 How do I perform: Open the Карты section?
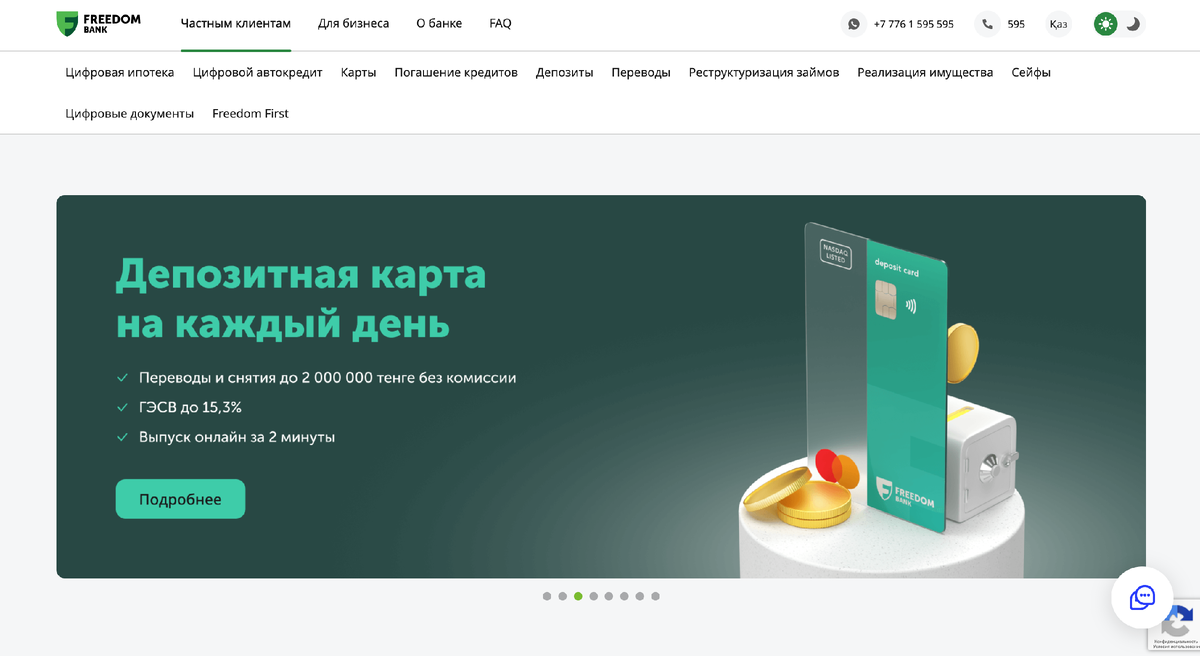click(x=358, y=72)
